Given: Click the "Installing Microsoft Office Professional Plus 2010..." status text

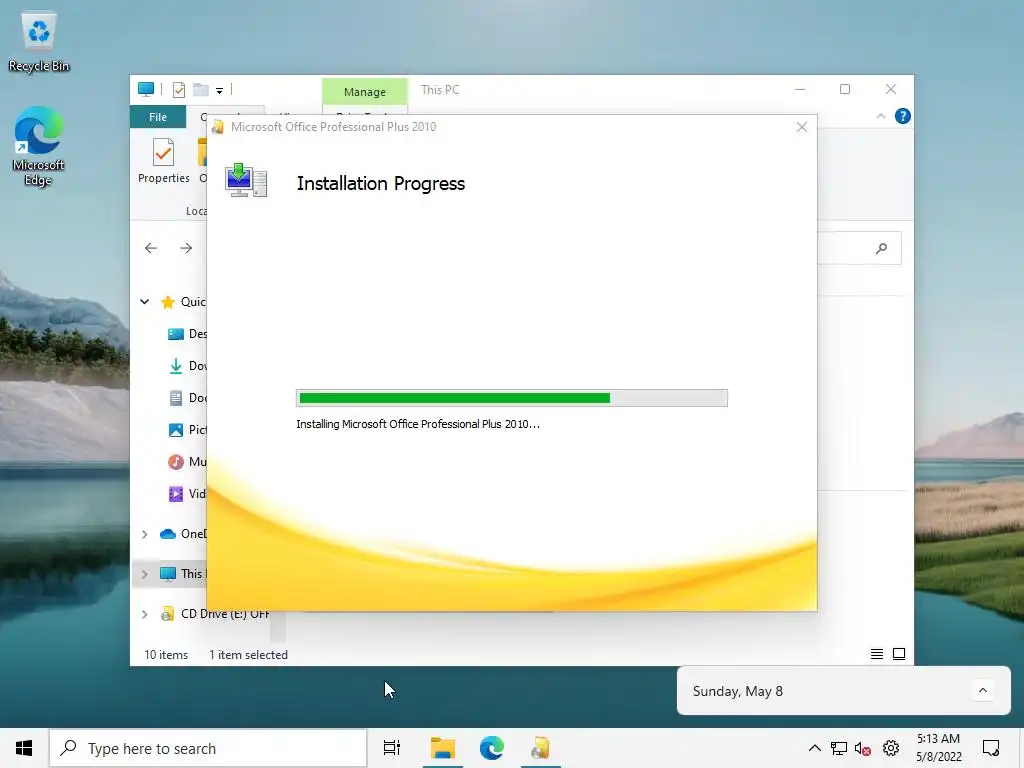Looking at the screenshot, I should (418, 424).
